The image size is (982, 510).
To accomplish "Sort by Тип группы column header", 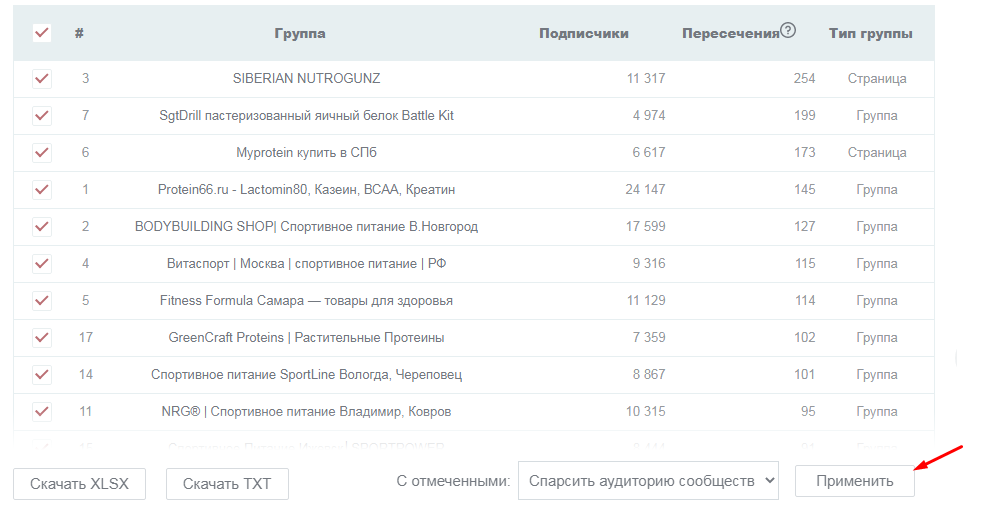I will [870, 33].
